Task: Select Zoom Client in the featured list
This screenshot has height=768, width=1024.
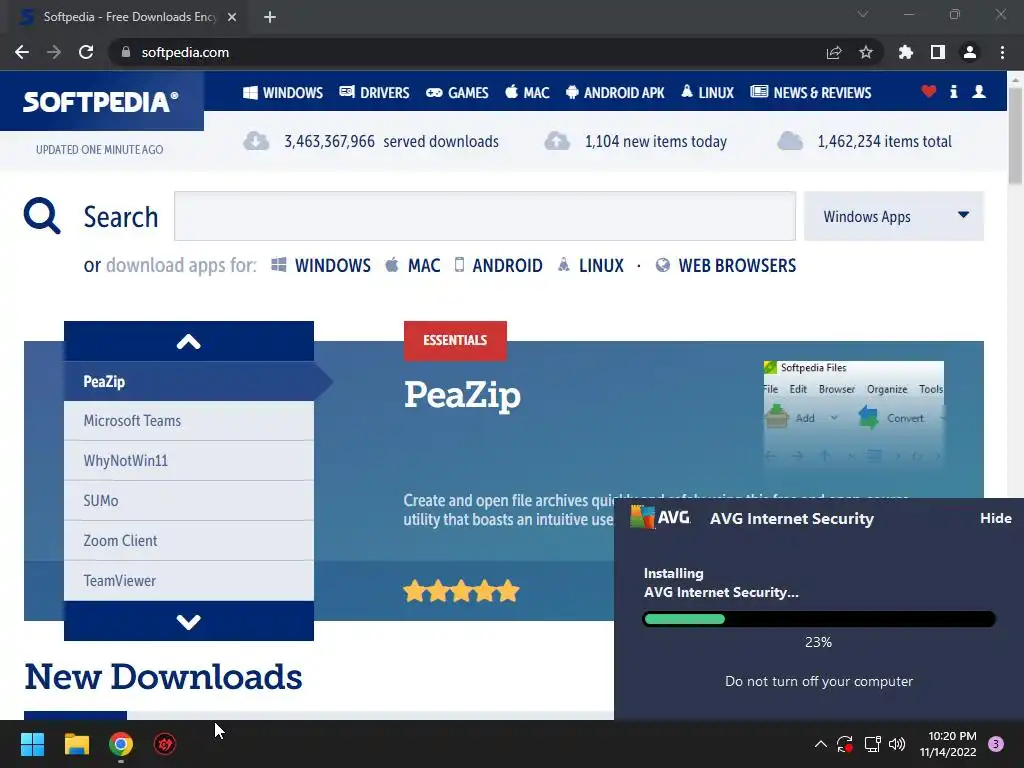Action: [189, 541]
